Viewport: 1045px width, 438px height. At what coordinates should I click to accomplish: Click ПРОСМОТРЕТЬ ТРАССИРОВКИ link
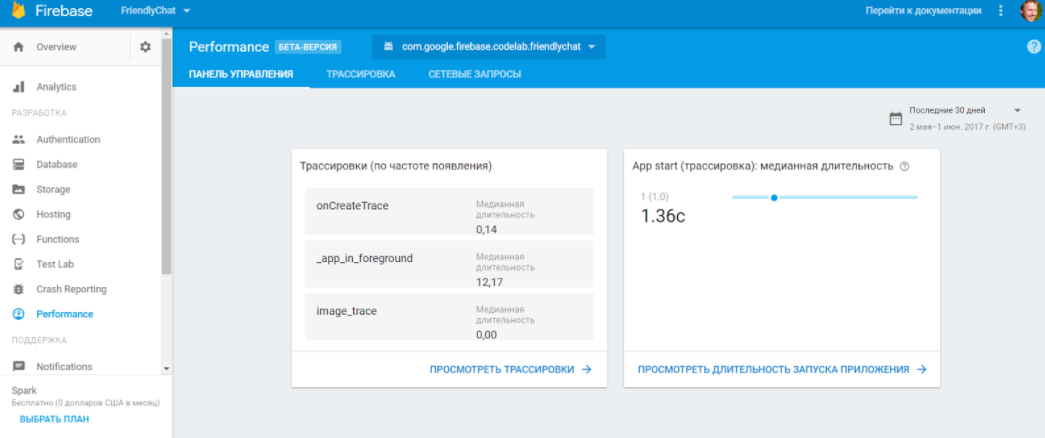point(502,369)
